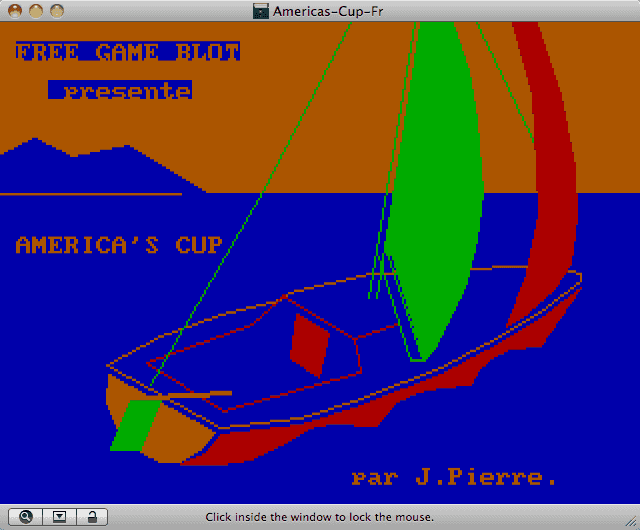
Task: Open the dropdown menu button in status bar
Action: pos(59,517)
